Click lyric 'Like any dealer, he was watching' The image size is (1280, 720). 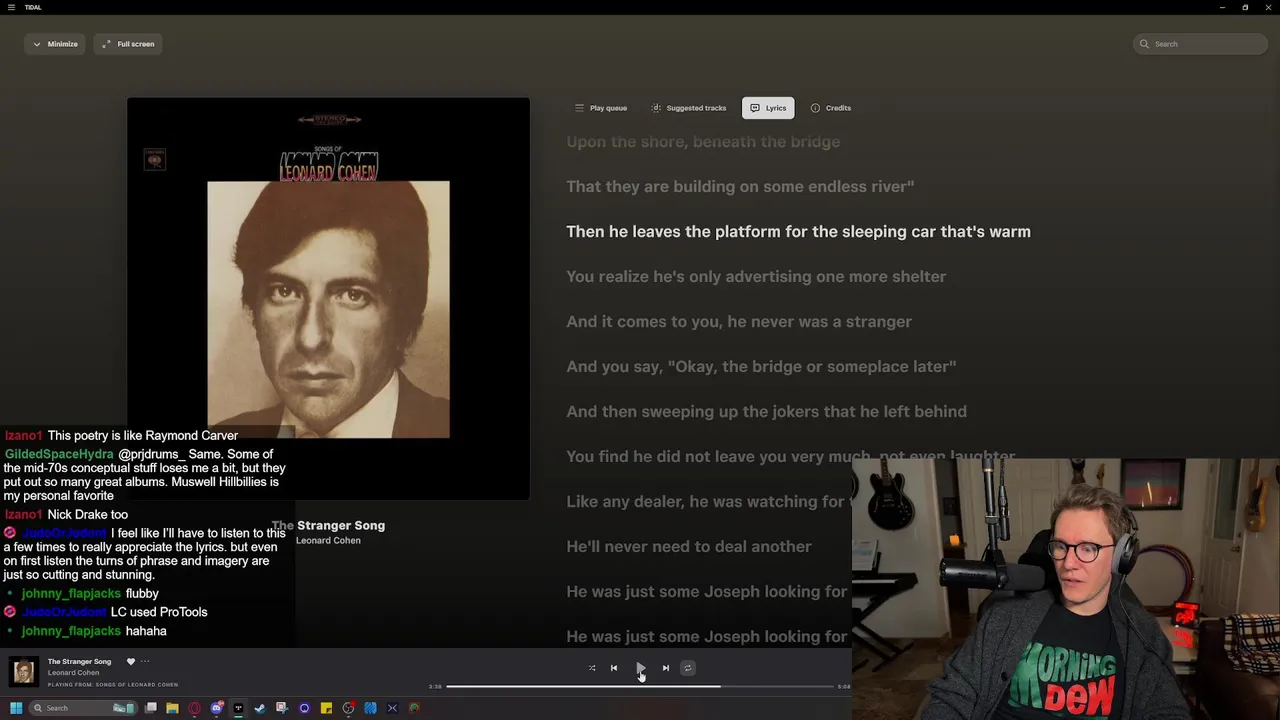(x=709, y=501)
